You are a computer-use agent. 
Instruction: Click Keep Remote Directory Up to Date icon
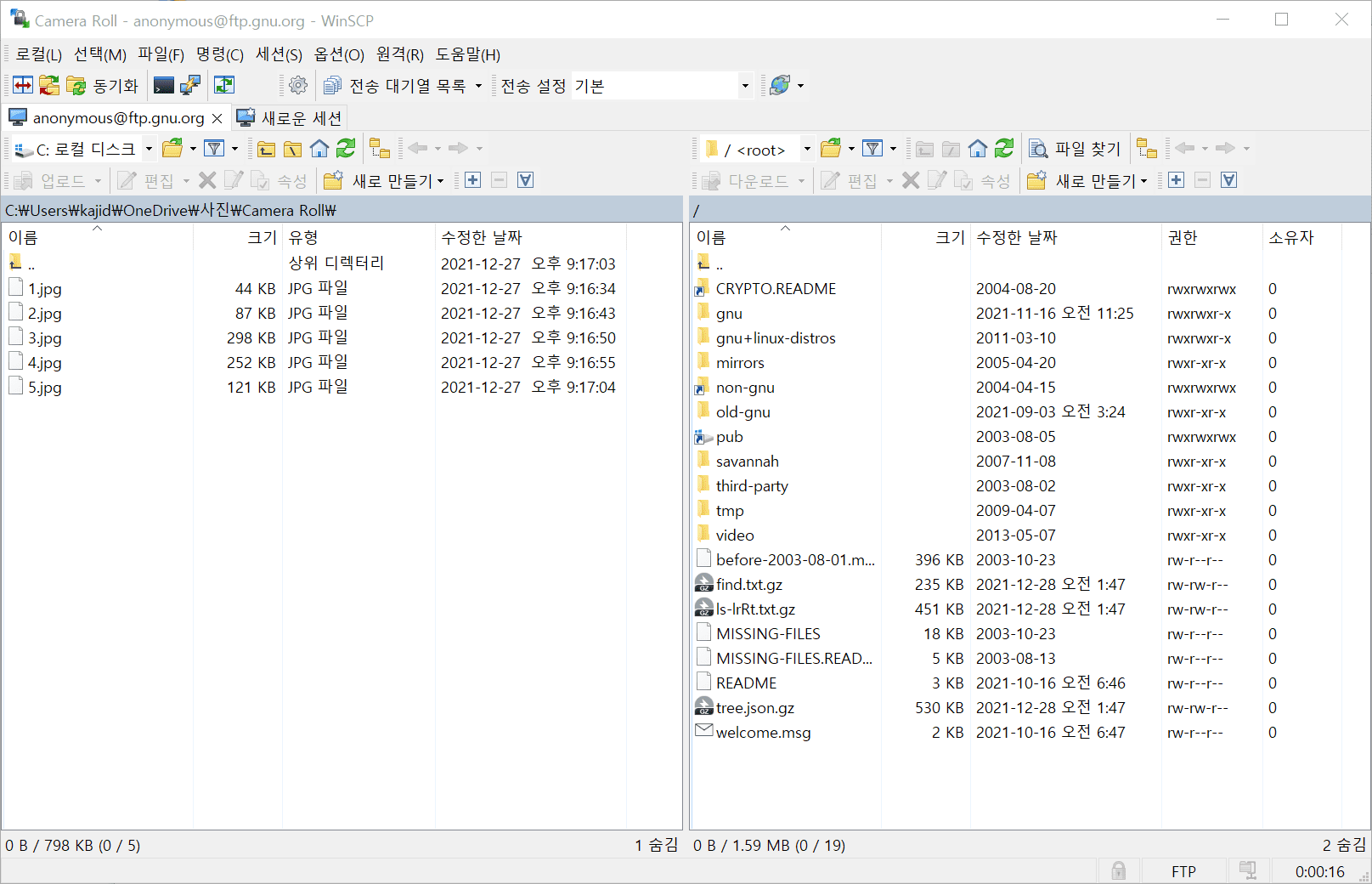[224, 85]
